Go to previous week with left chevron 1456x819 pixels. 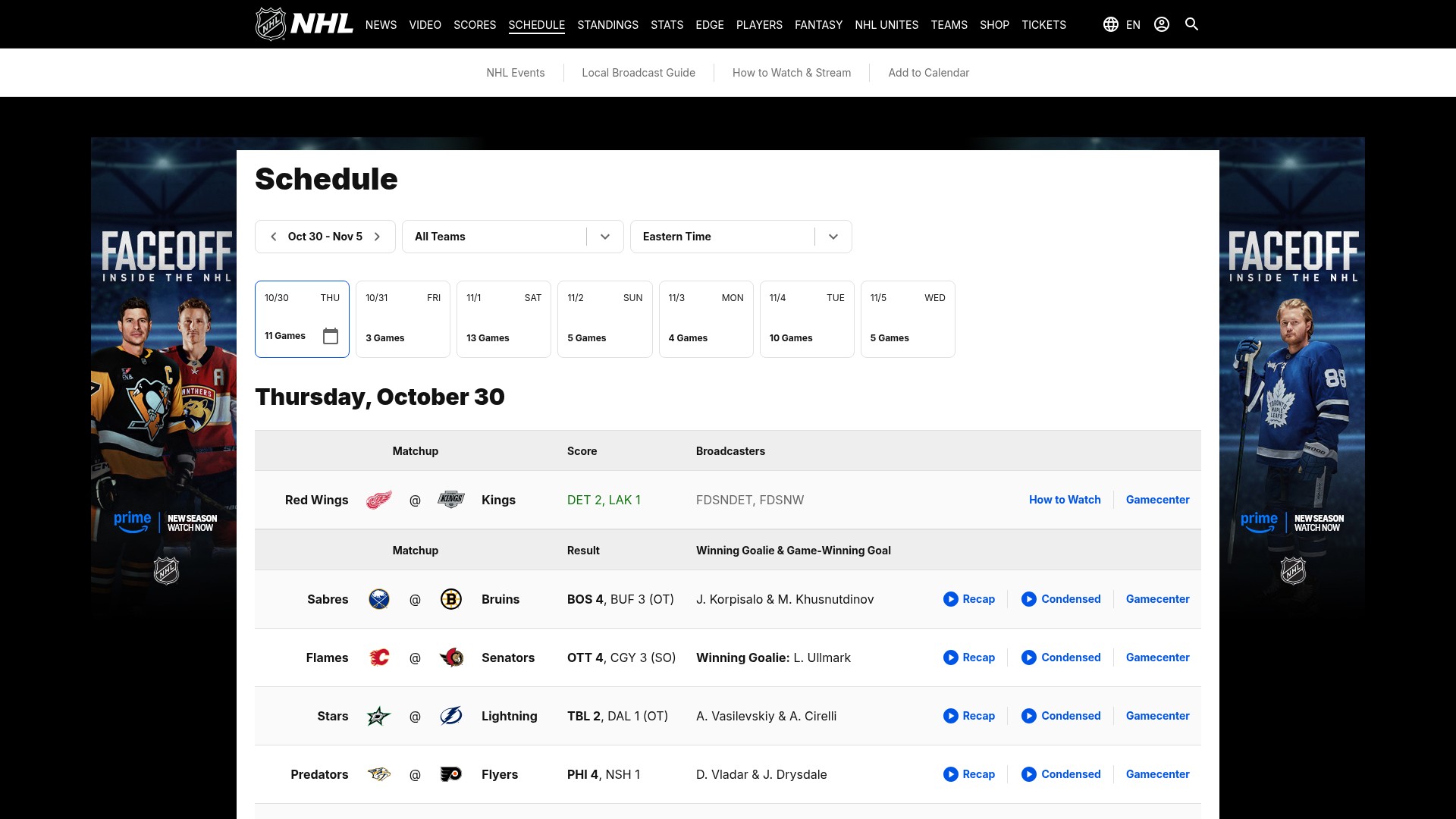click(274, 237)
